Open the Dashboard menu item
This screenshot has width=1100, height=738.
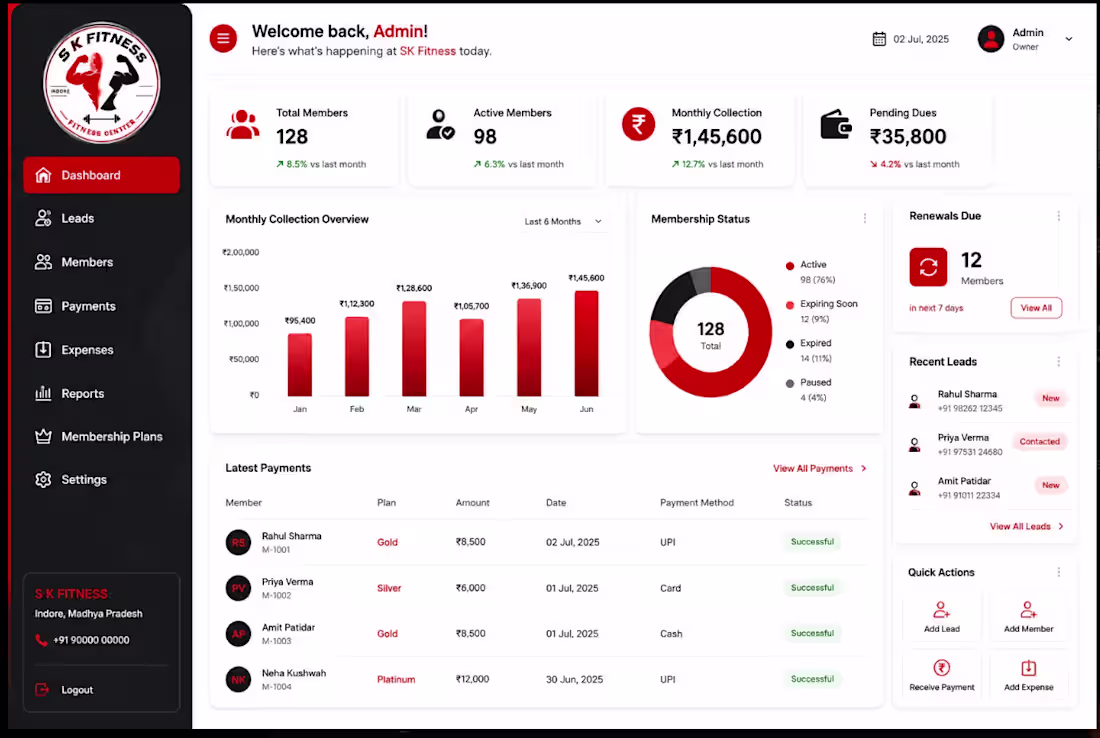(102, 175)
